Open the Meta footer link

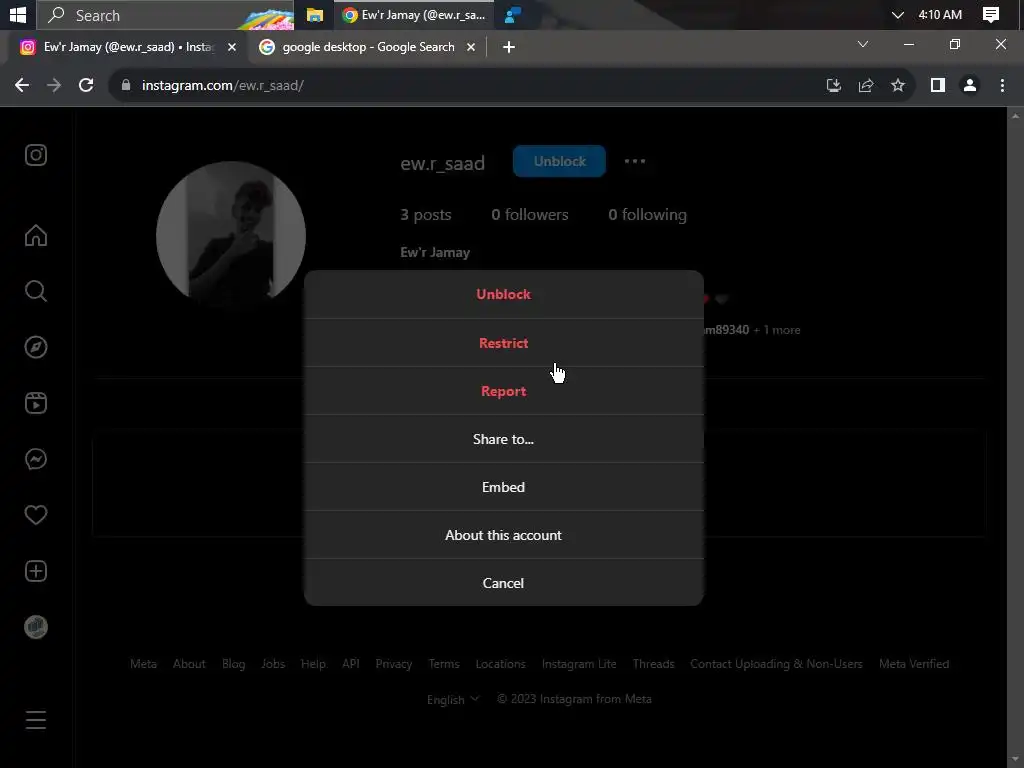[x=143, y=664]
